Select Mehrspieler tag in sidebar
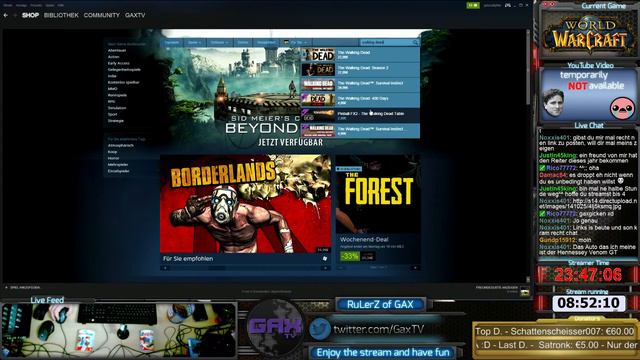Viewport: 640px width, 360px height. [x=118, y=164]
